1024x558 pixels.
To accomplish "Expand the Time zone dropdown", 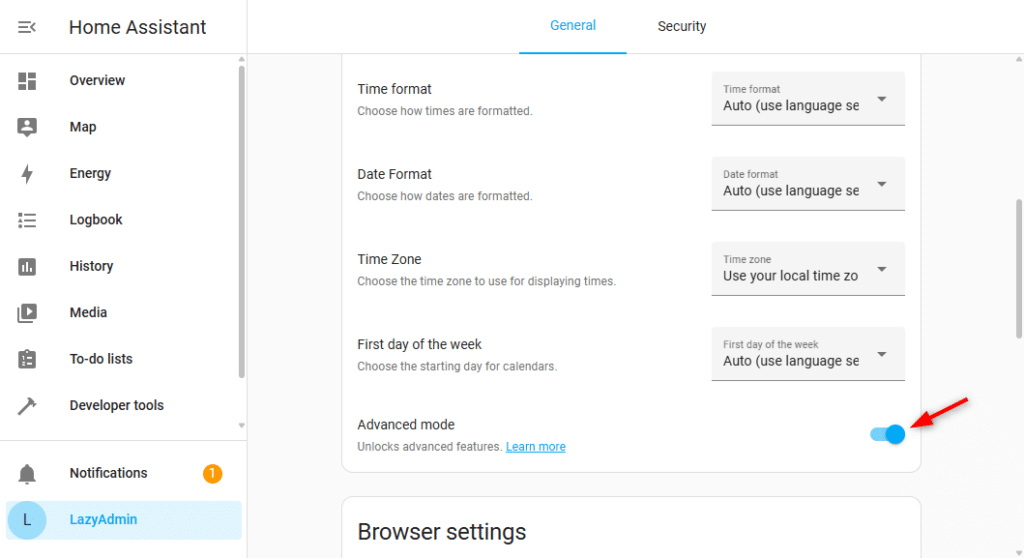I will 807,268.
